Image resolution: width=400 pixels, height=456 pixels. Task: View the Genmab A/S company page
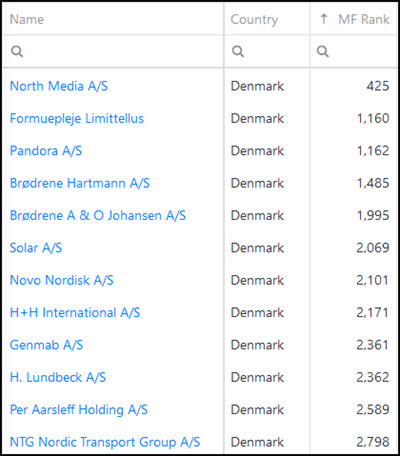point(46,345)
